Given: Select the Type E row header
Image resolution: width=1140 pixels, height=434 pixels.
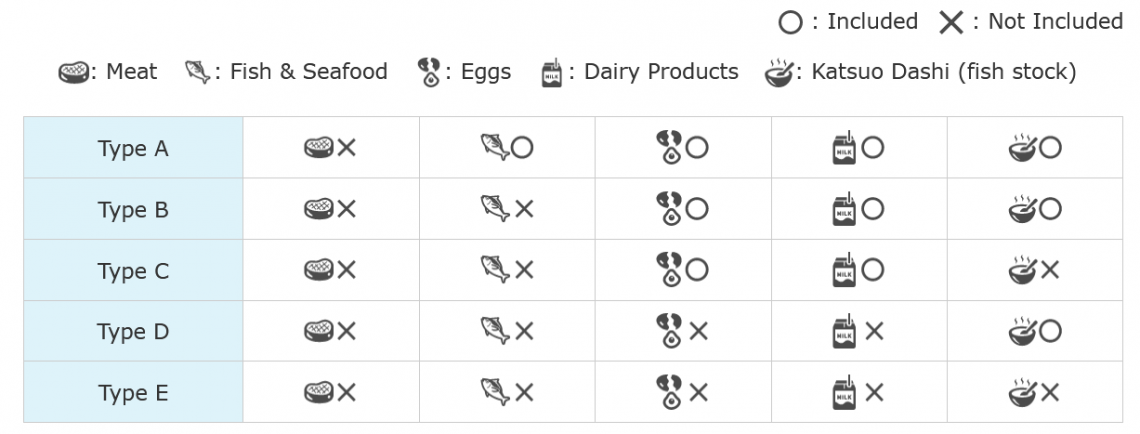Looking at the screenshot, I should click(134, 393).
